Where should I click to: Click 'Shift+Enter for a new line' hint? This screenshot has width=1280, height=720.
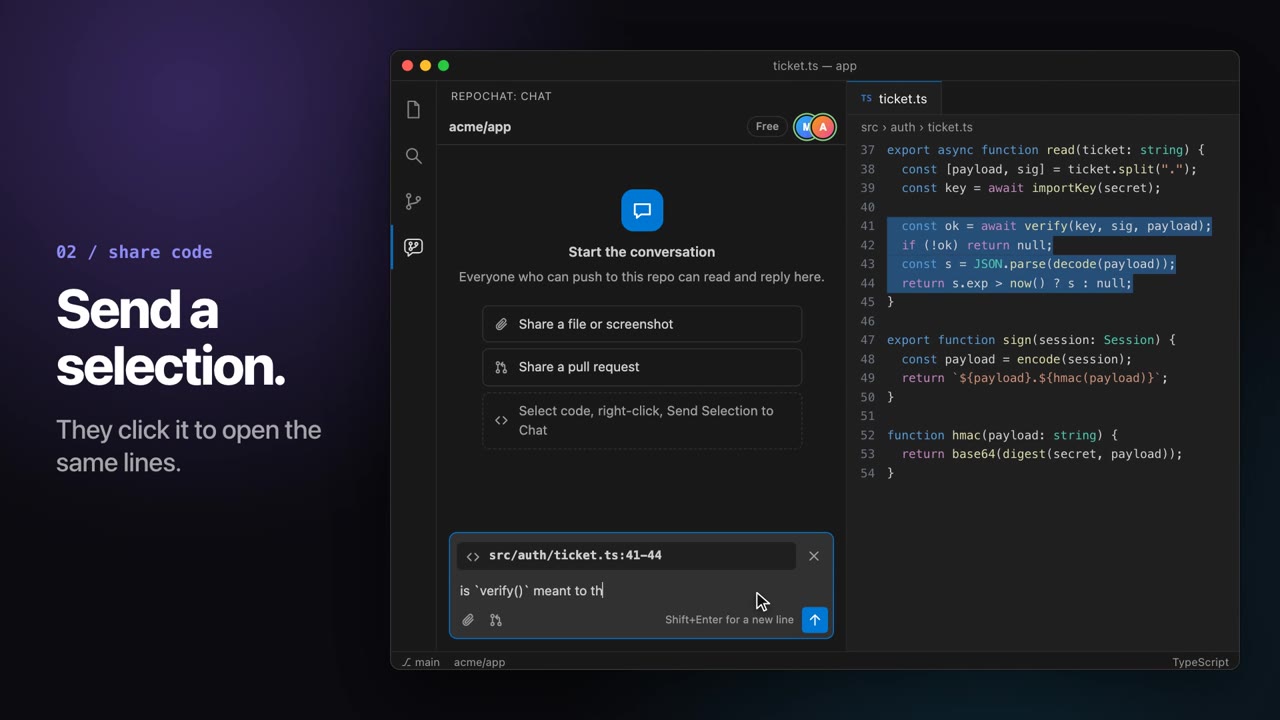pyautogui.click(x=729, y=620)
